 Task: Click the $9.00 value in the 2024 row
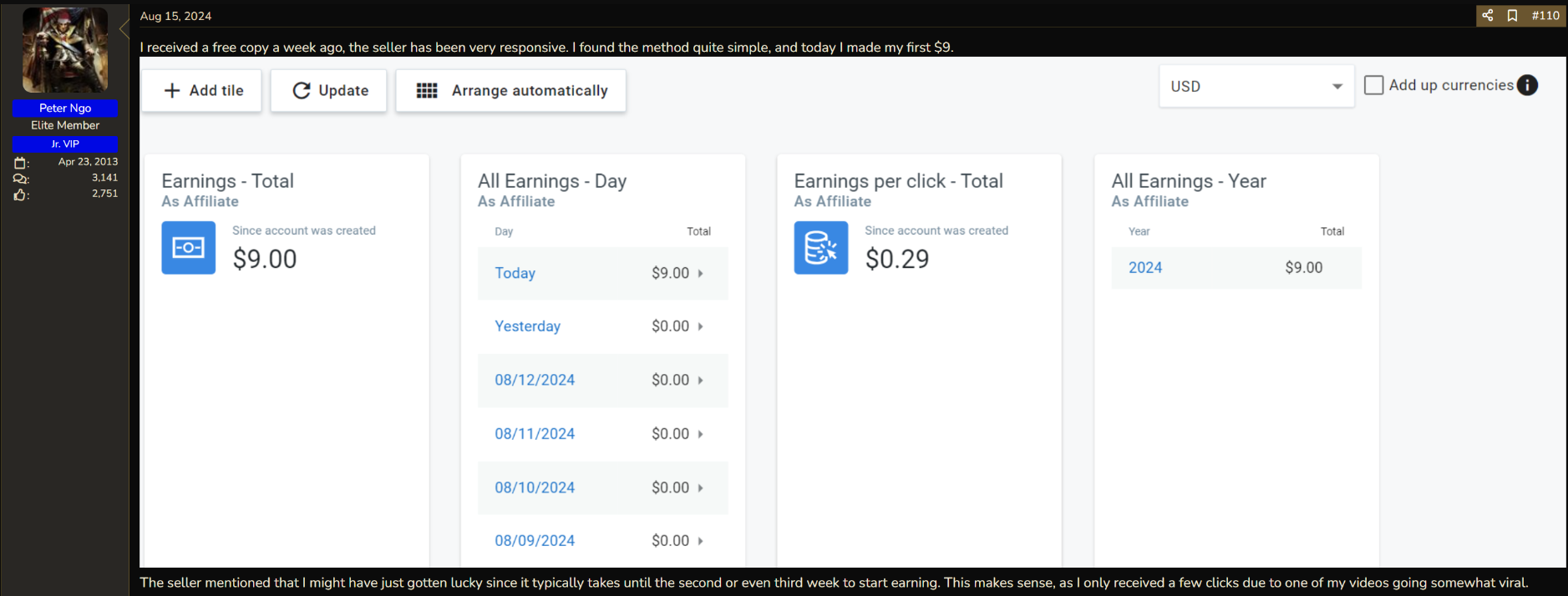click(x=1304, y=268)
